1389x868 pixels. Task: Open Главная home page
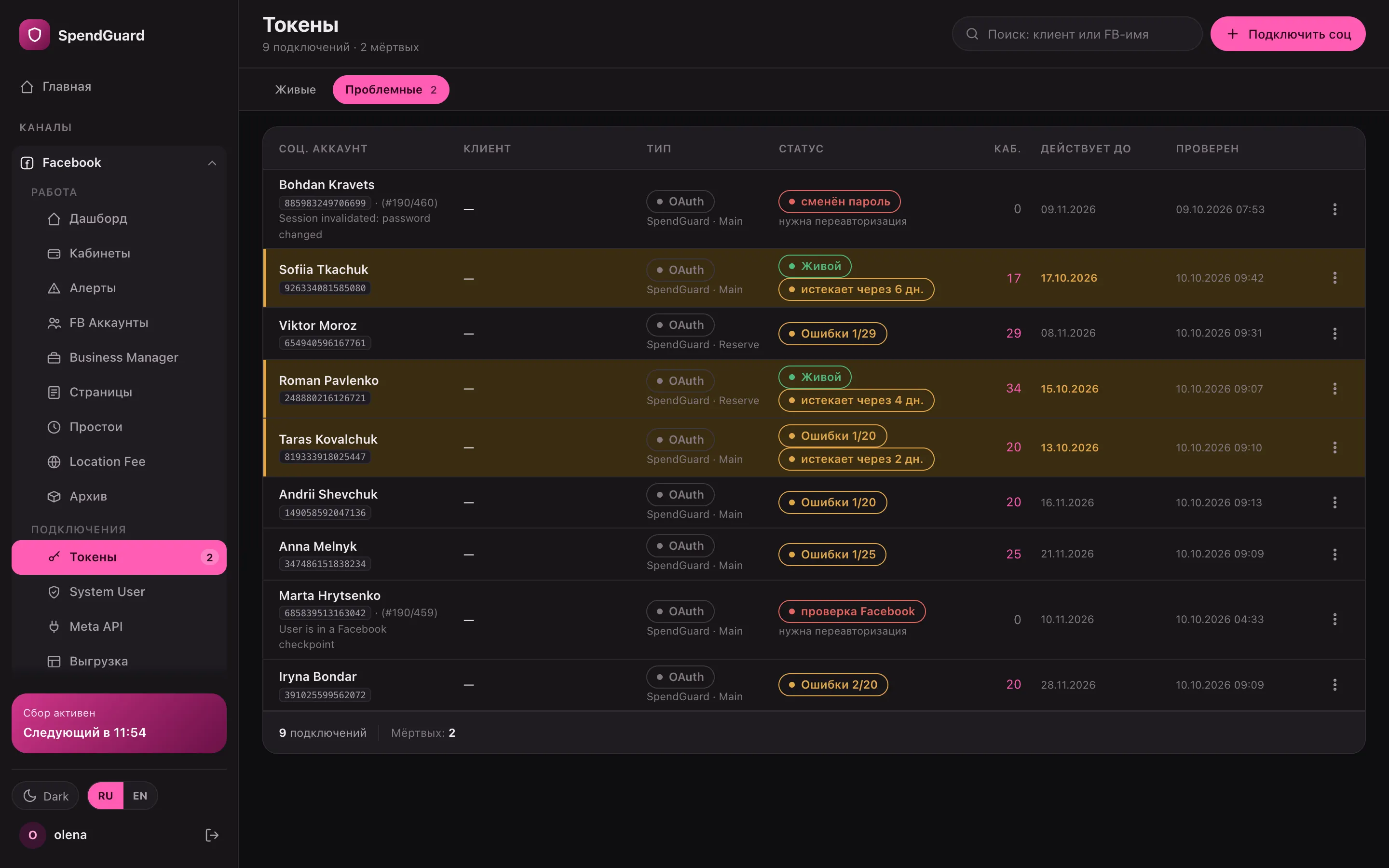click(119, 87)
